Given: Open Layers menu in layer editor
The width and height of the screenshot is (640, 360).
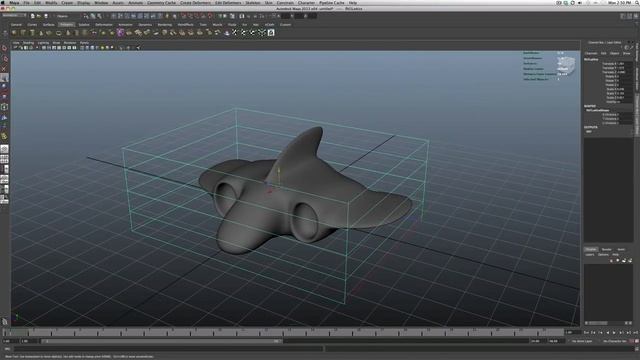Looking at the screenshot, I should coord(590,255).
